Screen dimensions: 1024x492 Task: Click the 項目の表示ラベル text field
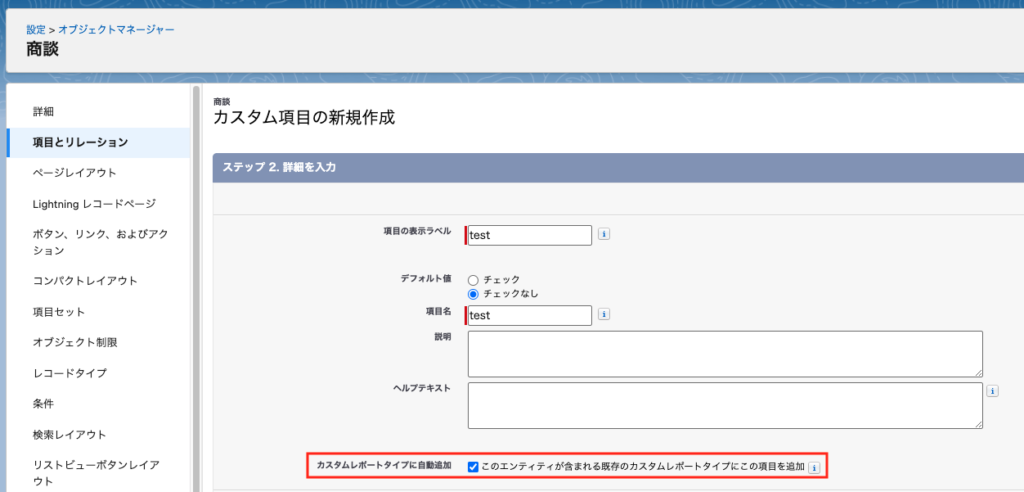[x=530, y=235]
